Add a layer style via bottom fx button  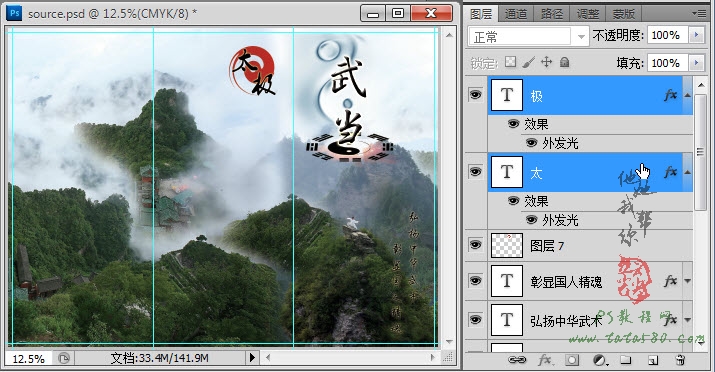coord(545,360)
